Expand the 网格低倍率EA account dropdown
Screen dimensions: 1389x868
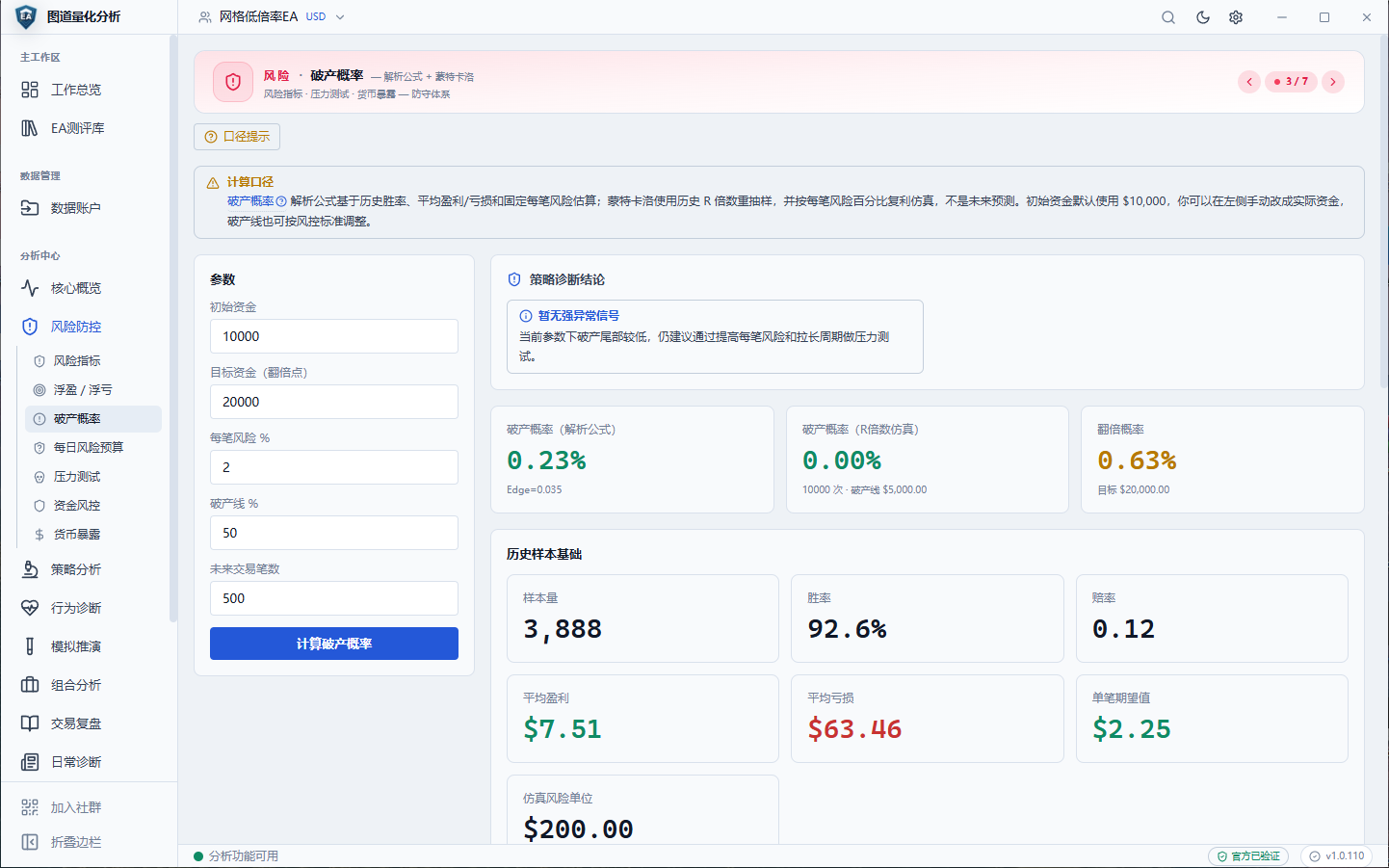tap(272, 17)
